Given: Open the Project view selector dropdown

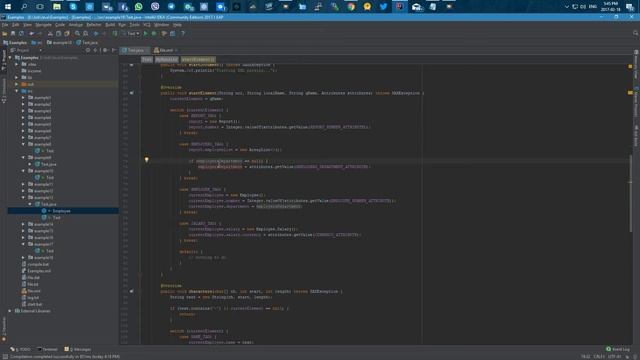Looking at the screenshot, I should tap(27, 50).
